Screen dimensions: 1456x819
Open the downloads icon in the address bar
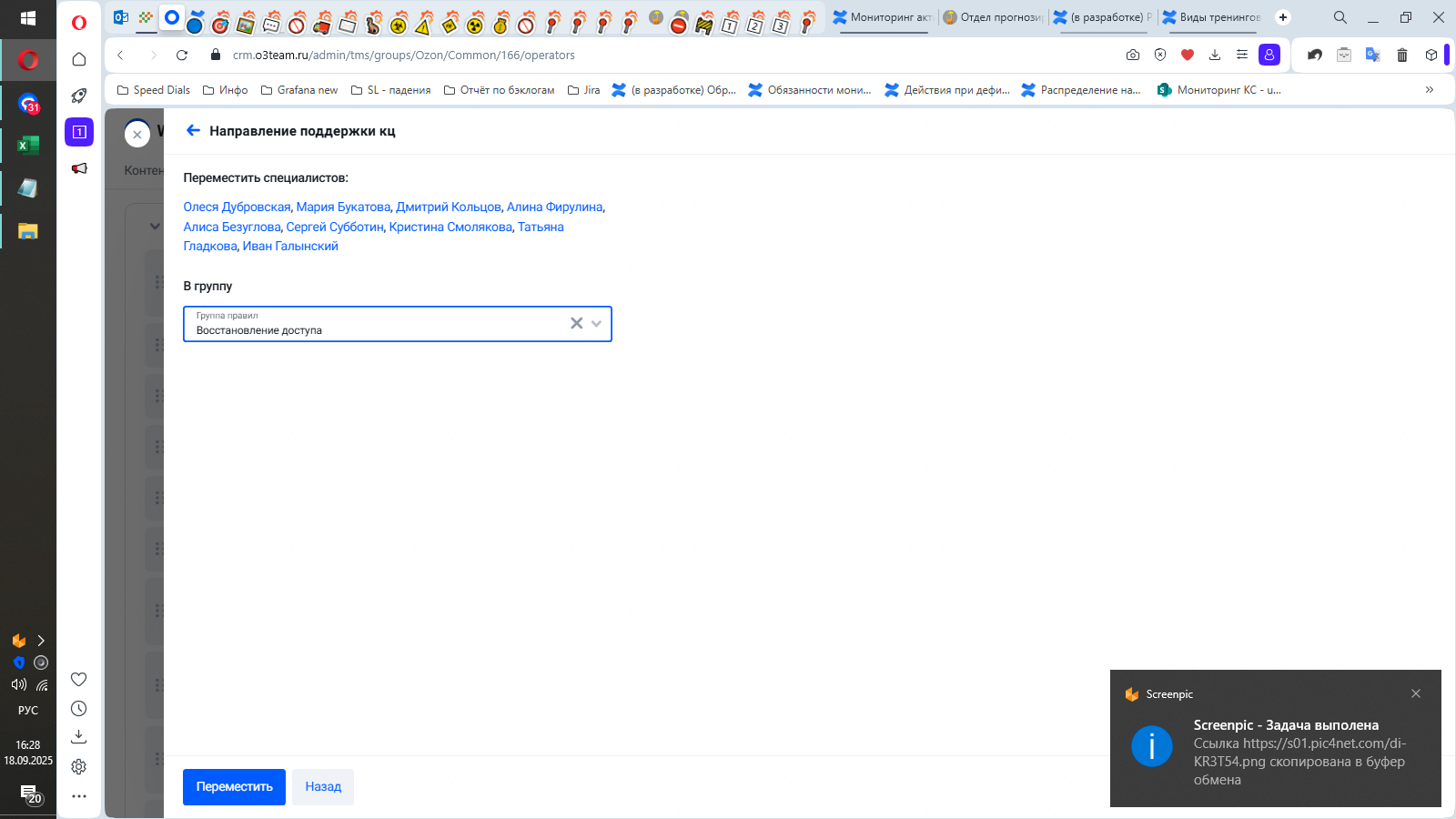1215,56
